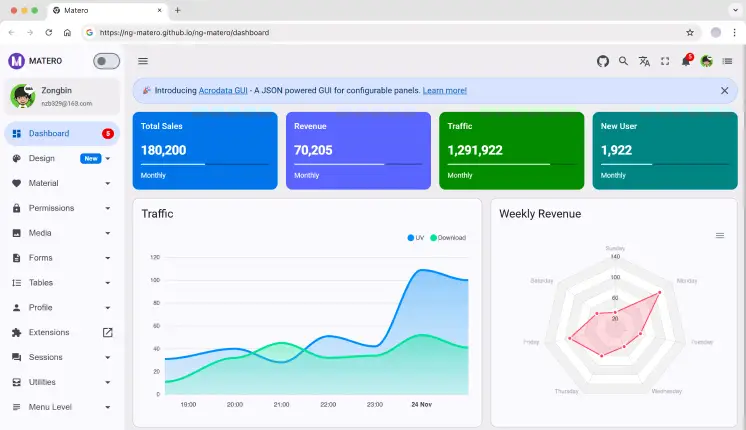Select the Dashboard menu item
The width and height of the screenshot is (746, 430).
[x=62, y=134]
